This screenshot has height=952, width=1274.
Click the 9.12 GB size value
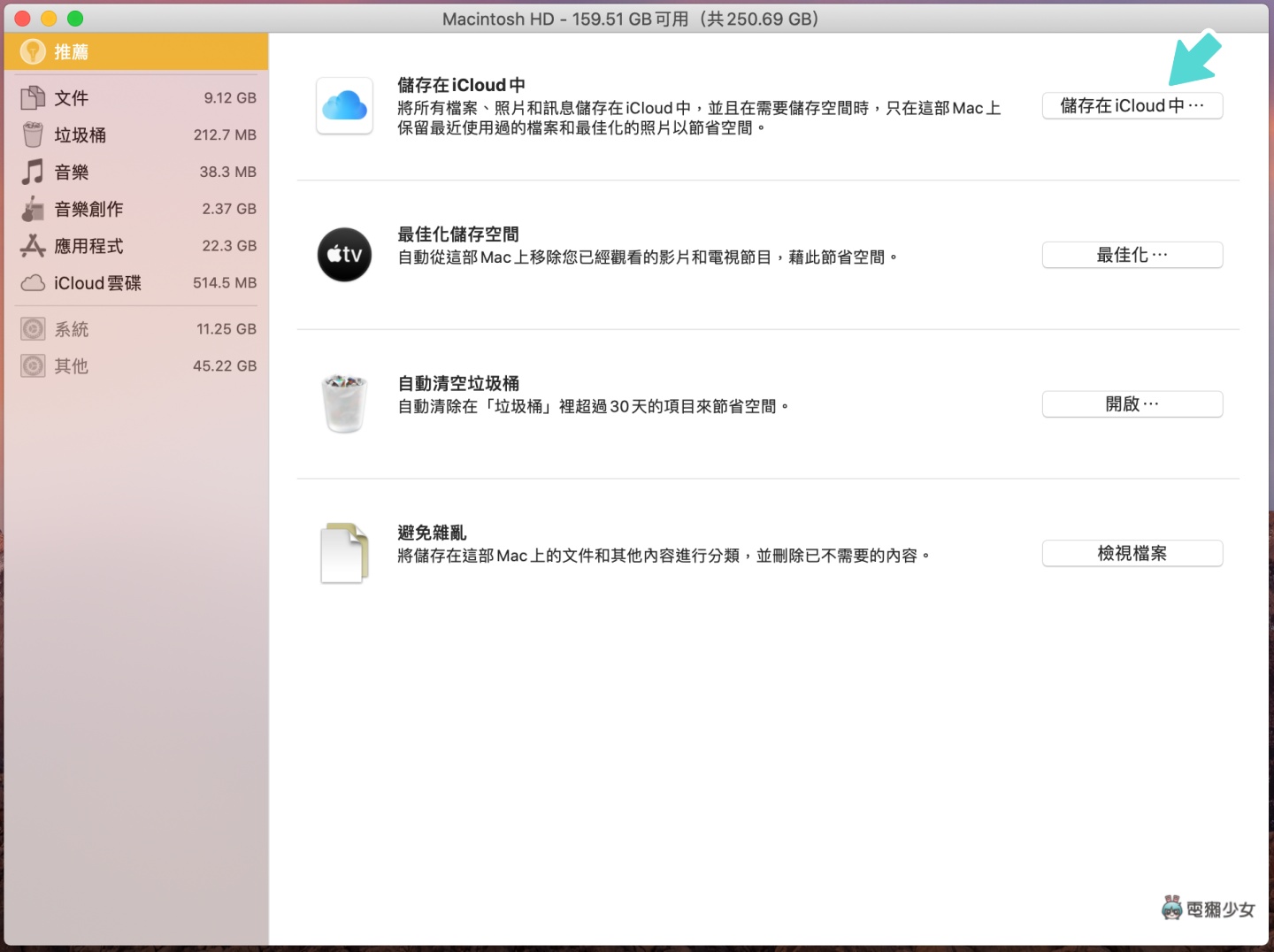pos(230,98)
